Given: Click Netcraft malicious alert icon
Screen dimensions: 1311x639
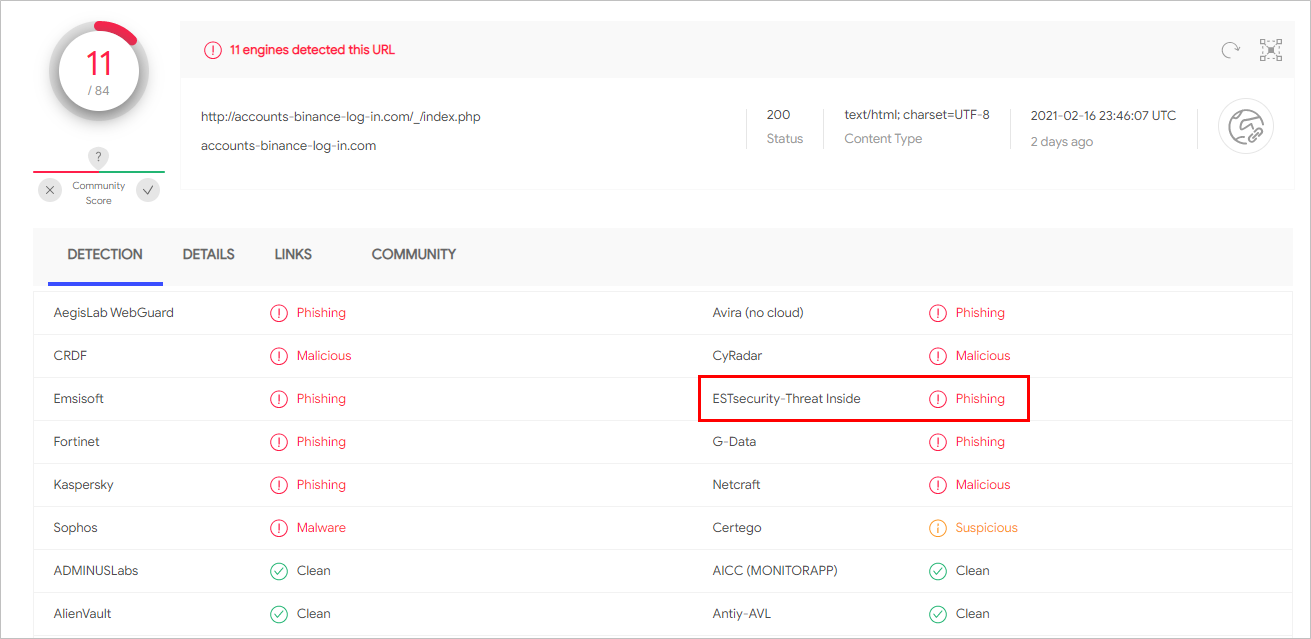Looking at the screenshot, I should tap(938, 485).
